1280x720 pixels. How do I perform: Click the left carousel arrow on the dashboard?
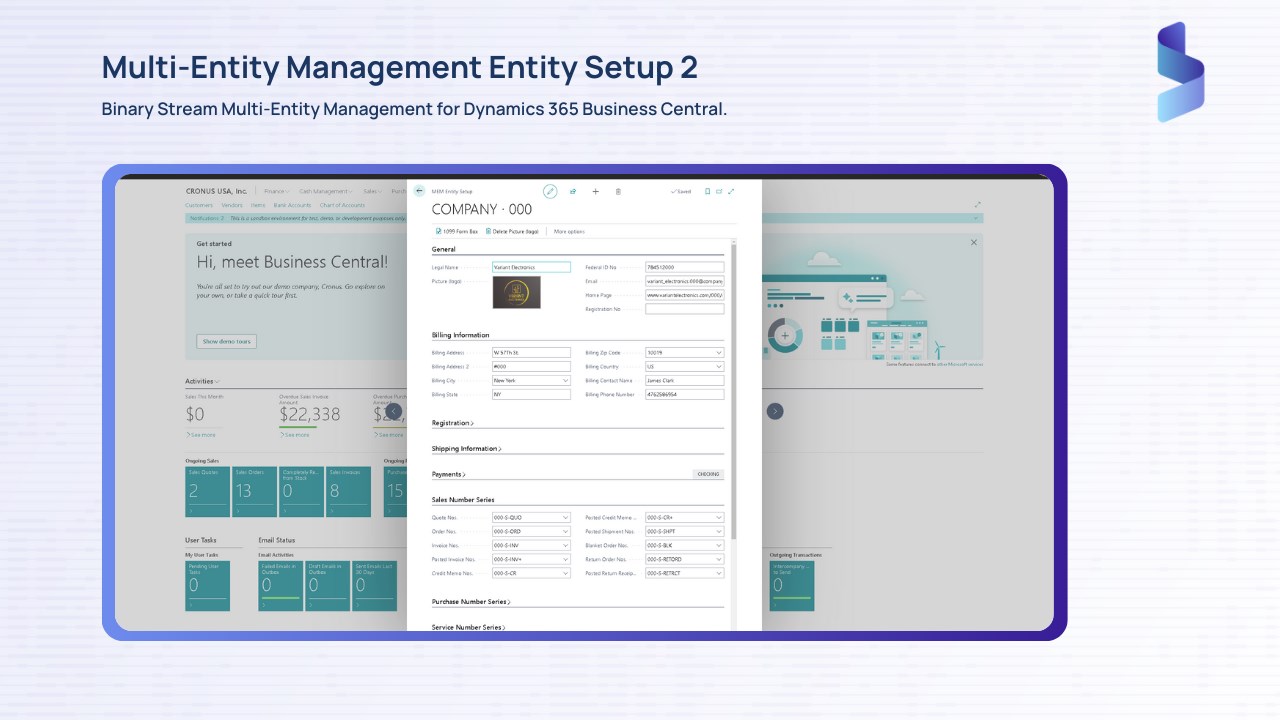tap(394, 411)
